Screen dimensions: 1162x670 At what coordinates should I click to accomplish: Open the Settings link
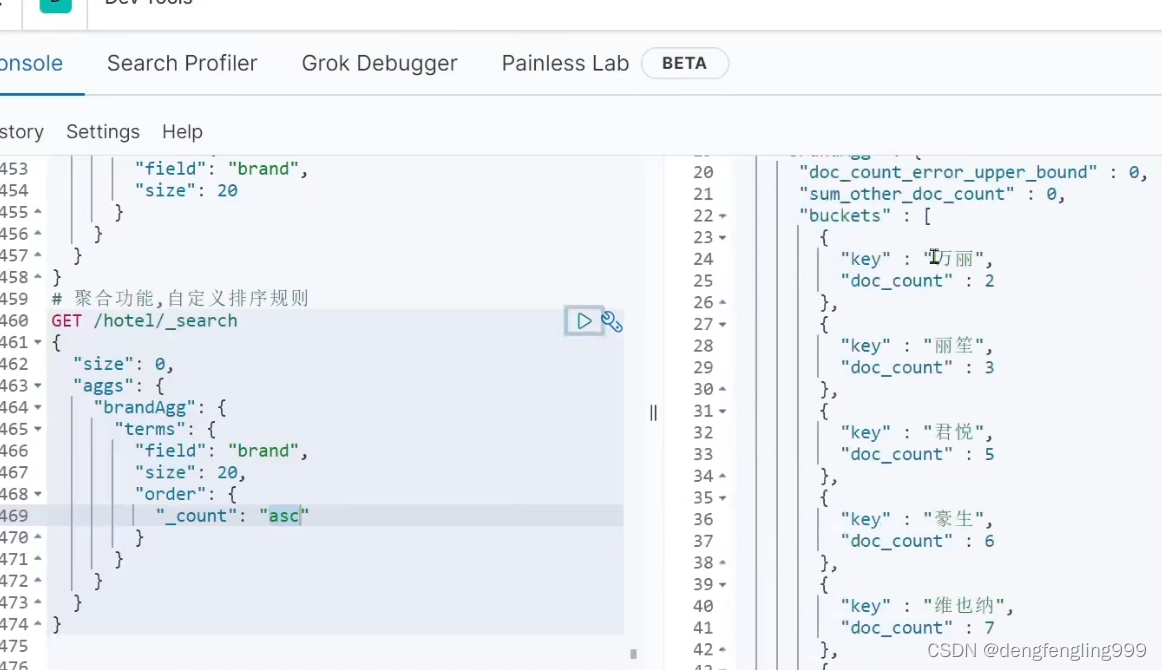click(x=103, y=132)
